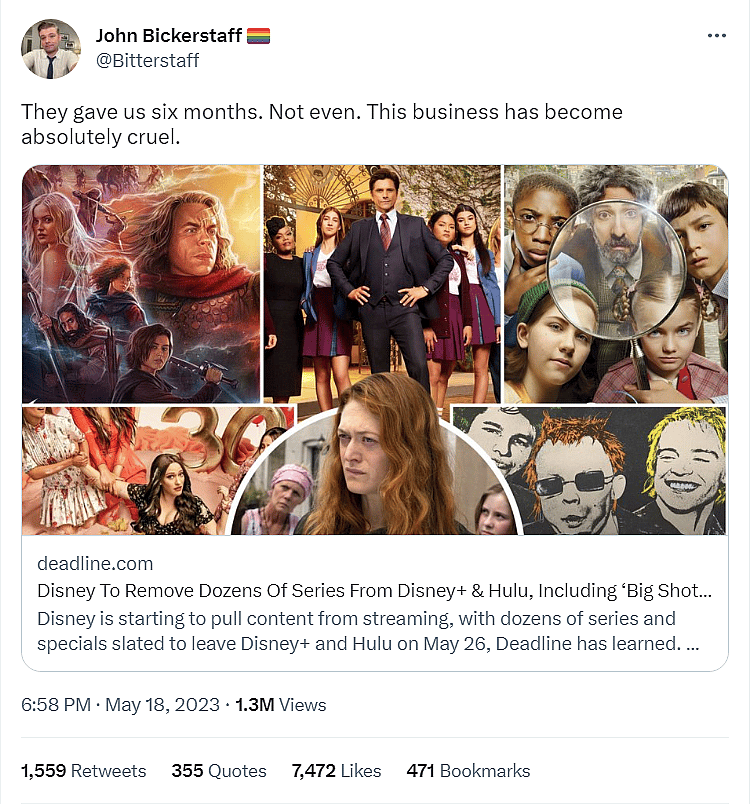The width and height of the screenshot is (754, 804).
Task: Click the tweet text about six months
Action: click(x=320, y=123)
